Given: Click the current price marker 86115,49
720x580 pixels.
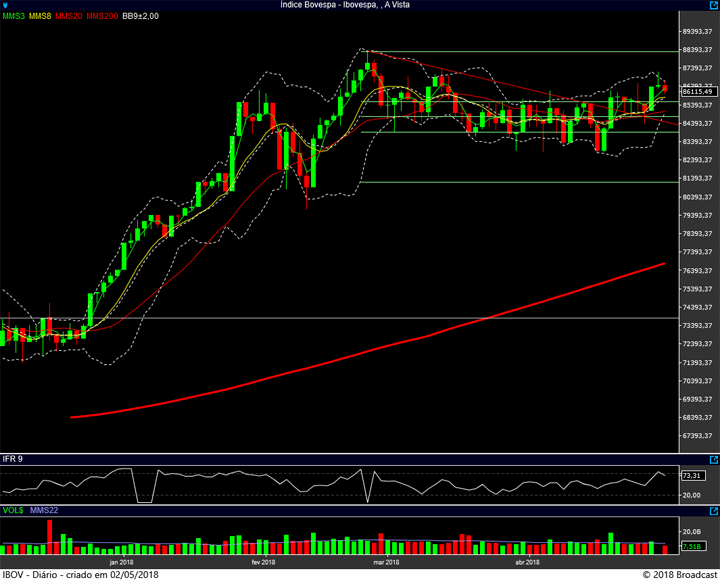Looking at the screenshot, I should pyautogui.click(x=696, y=91).
